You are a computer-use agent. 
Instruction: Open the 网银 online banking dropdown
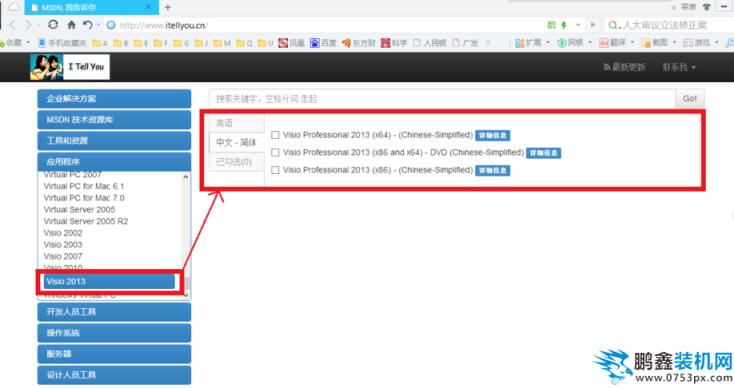[574, 43]
